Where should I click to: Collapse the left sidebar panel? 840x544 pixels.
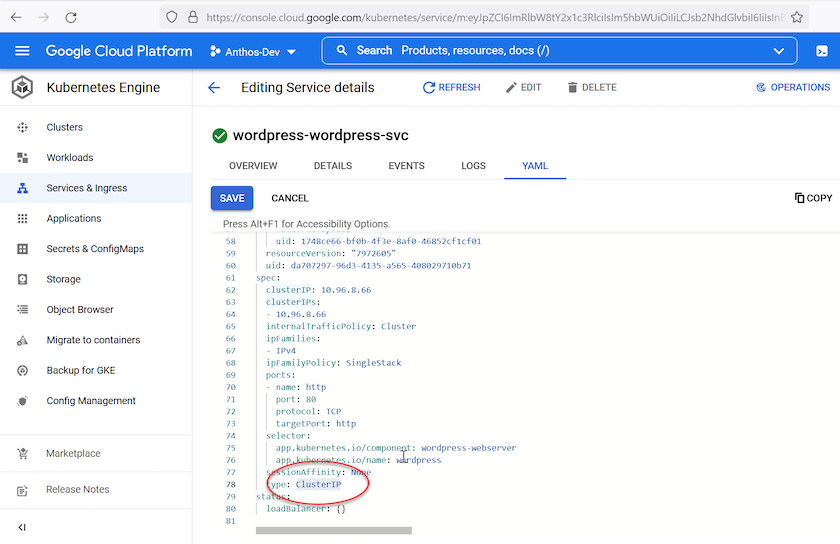point(22,527)
